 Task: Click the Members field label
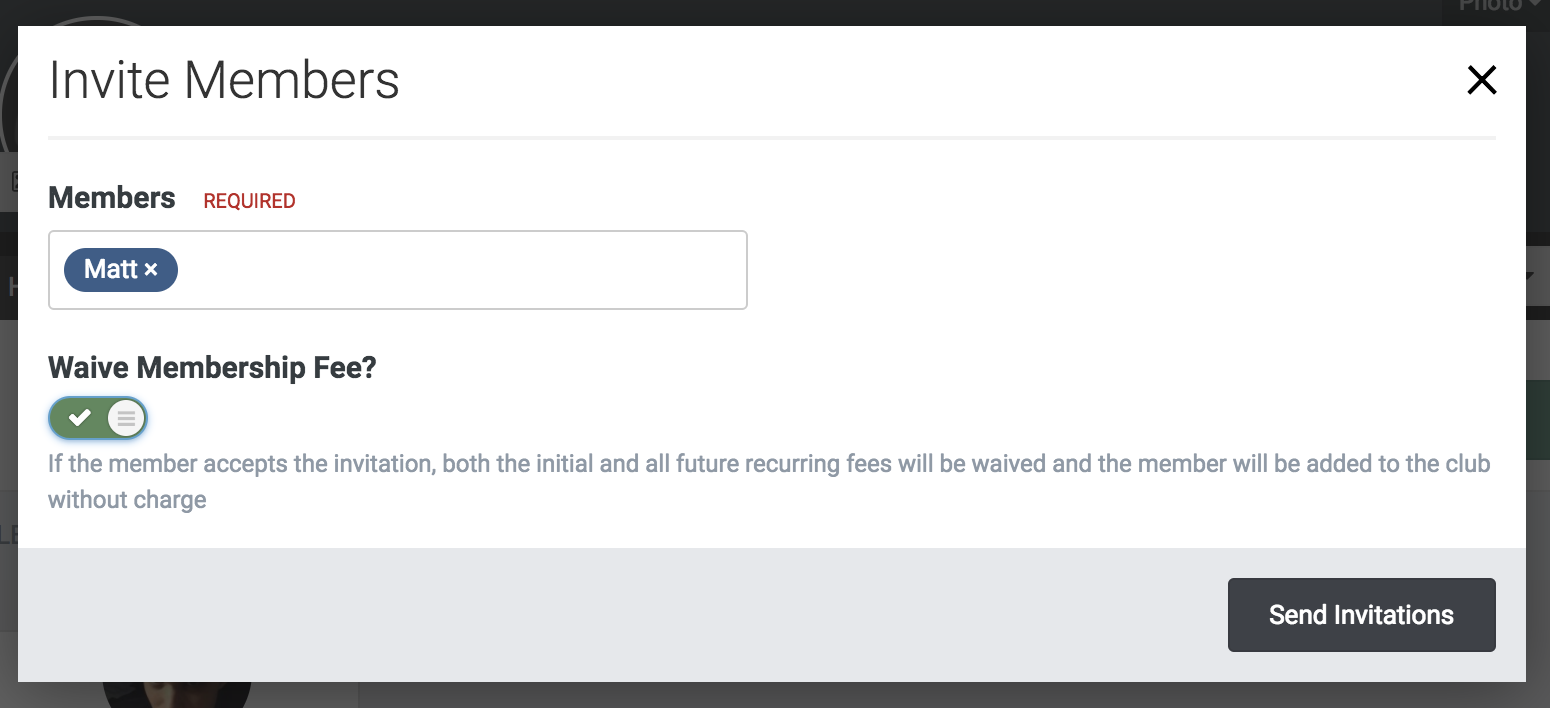pos(112,198)
